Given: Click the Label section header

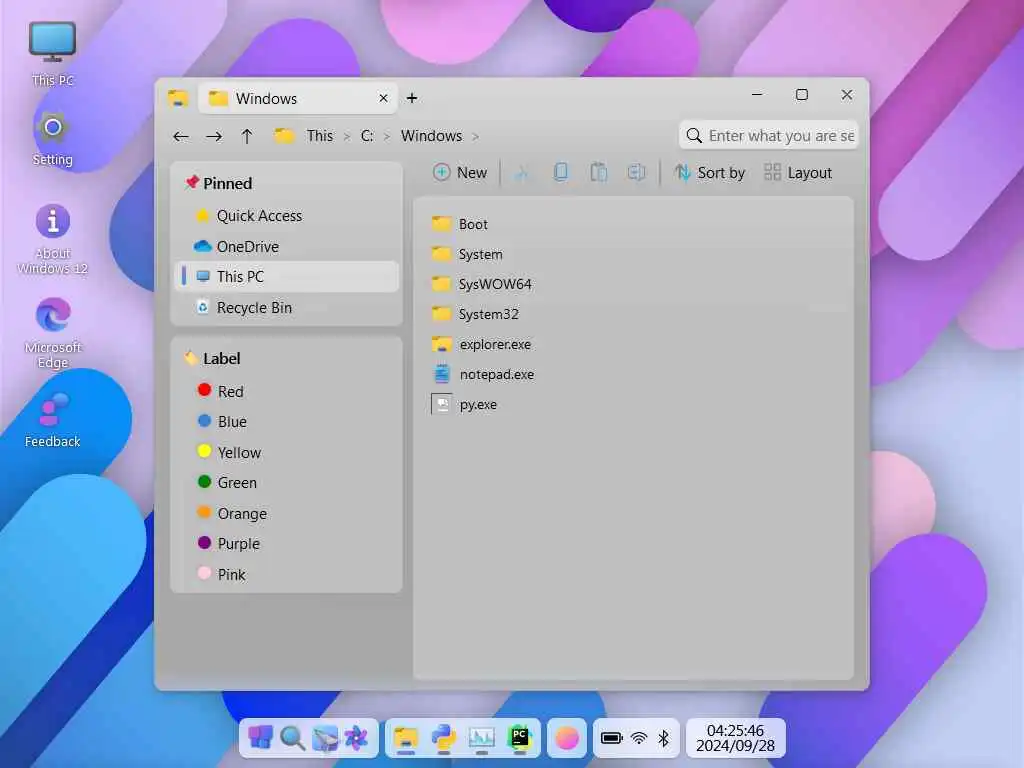Looking at the screenshot, I should [x=212, y=359].
